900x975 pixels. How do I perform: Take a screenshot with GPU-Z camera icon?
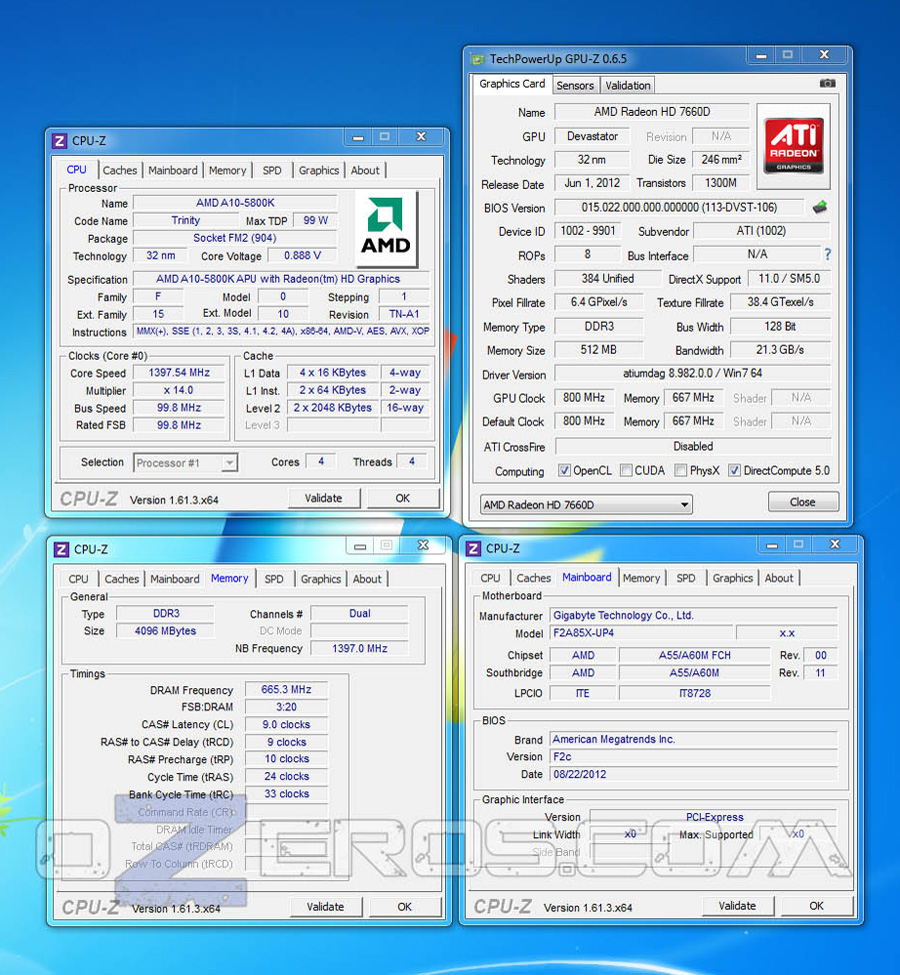827,83
